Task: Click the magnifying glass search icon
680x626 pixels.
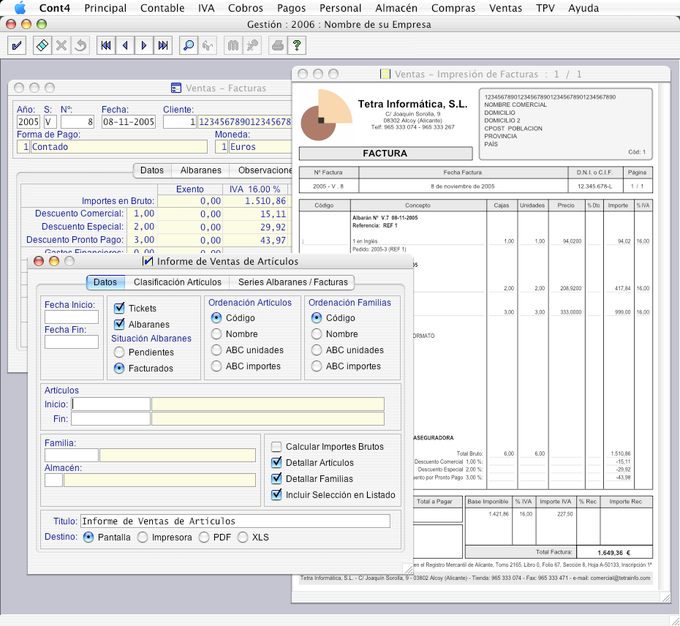Action: click(189, 45)
